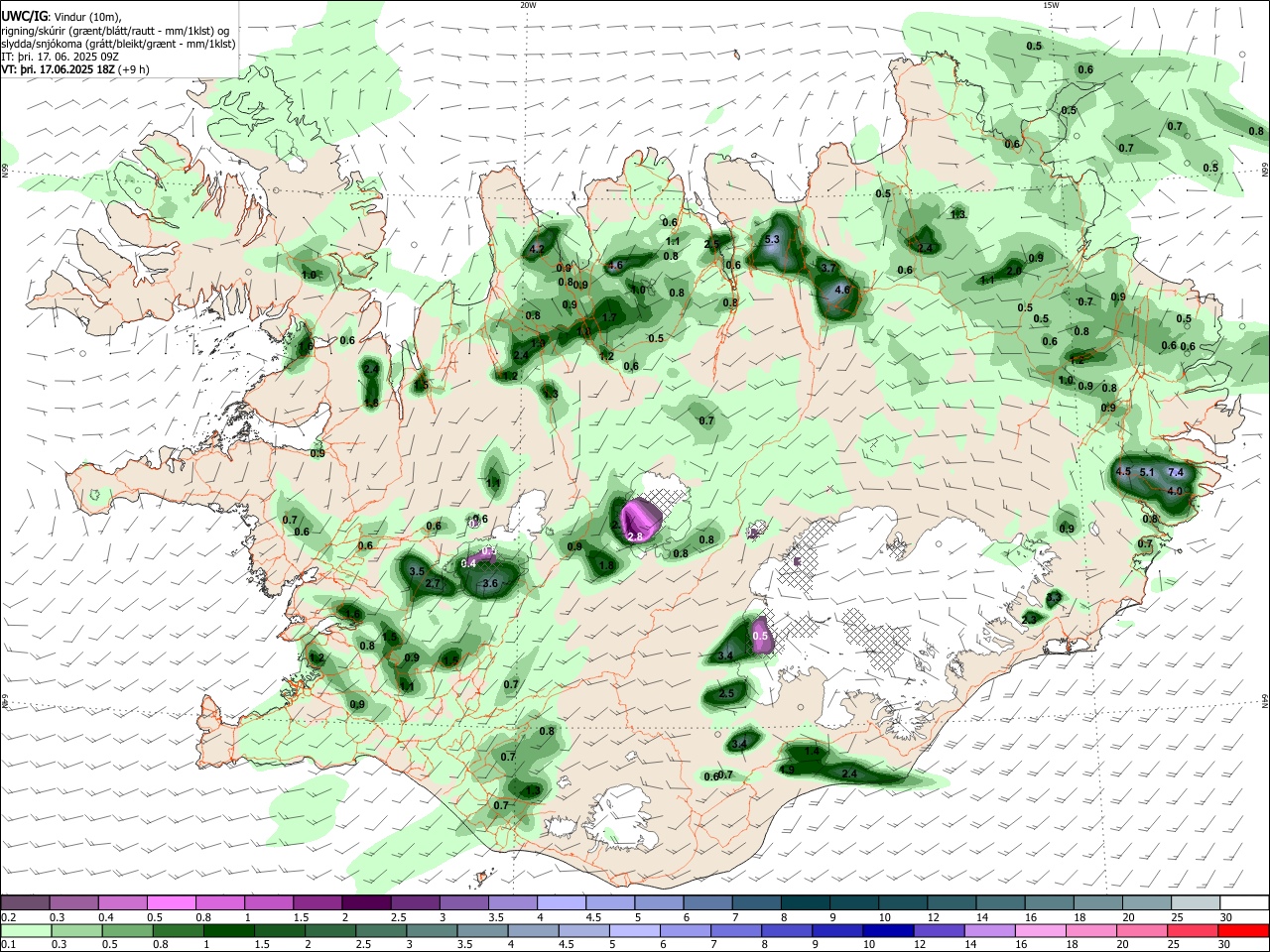Screen dimensions: 1270x952
Task: Click the 2.7 precipitation value label
Action: pyautogui.click(x=433, y=584)
